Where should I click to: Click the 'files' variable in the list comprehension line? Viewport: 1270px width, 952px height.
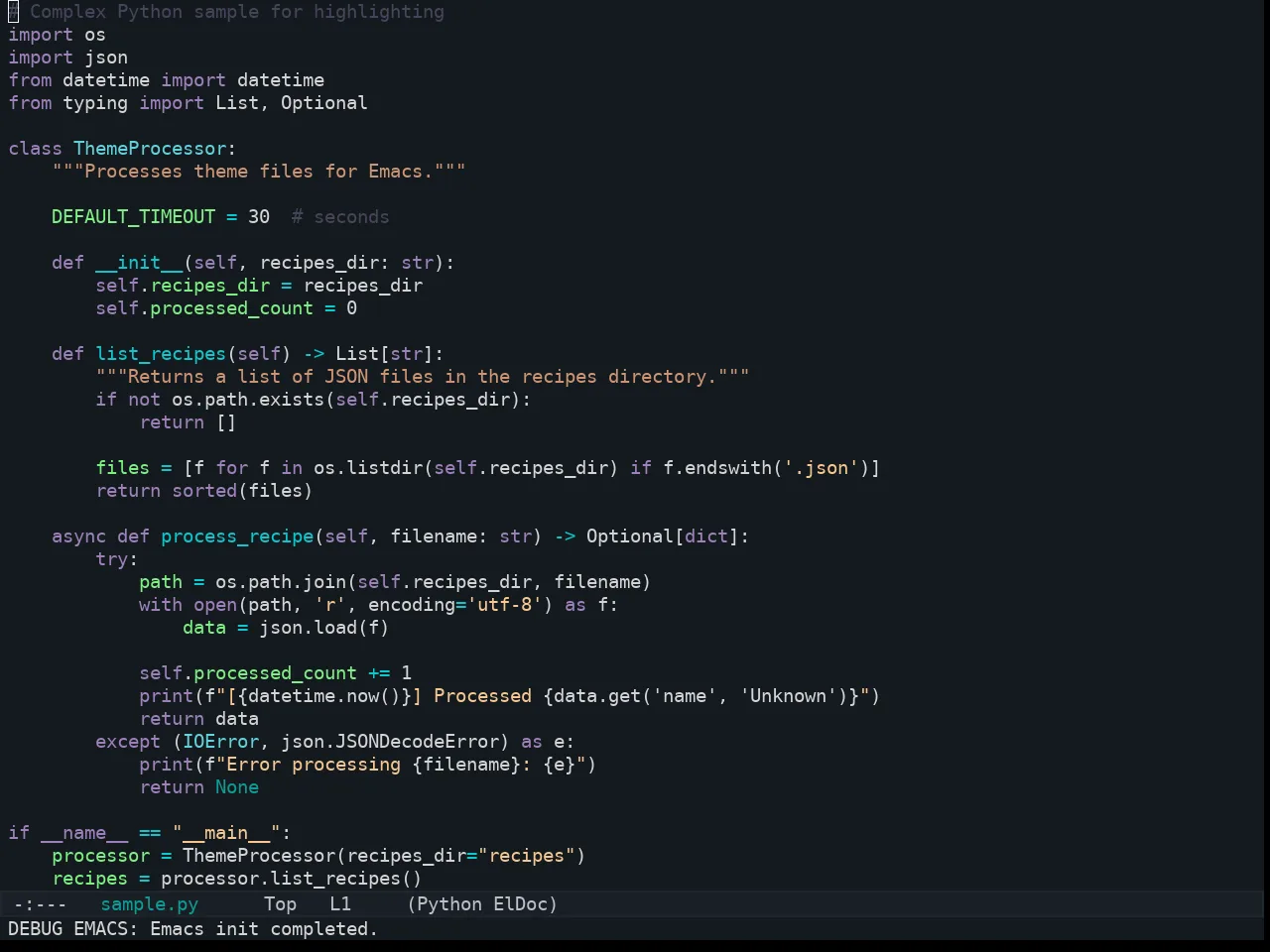click(x=122, y=468)
